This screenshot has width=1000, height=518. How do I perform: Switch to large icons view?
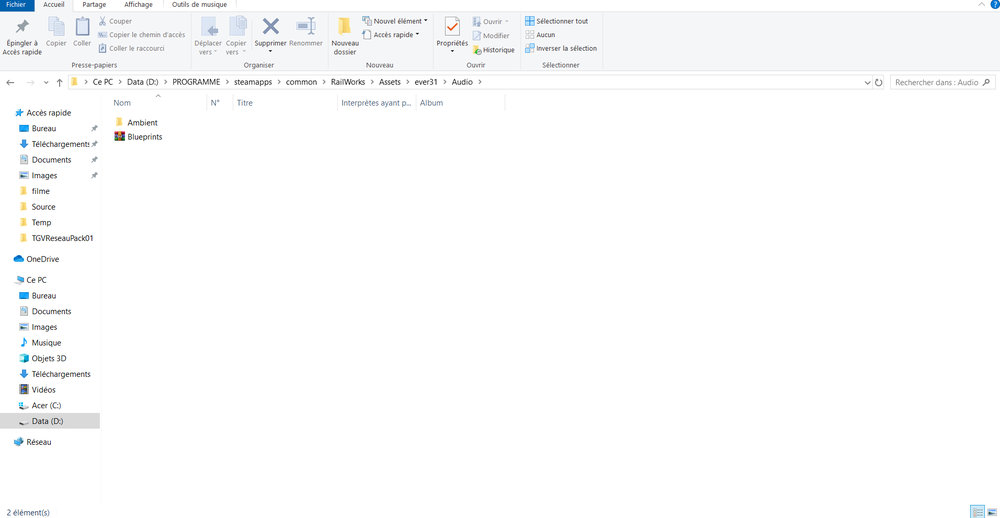(991, 512)
